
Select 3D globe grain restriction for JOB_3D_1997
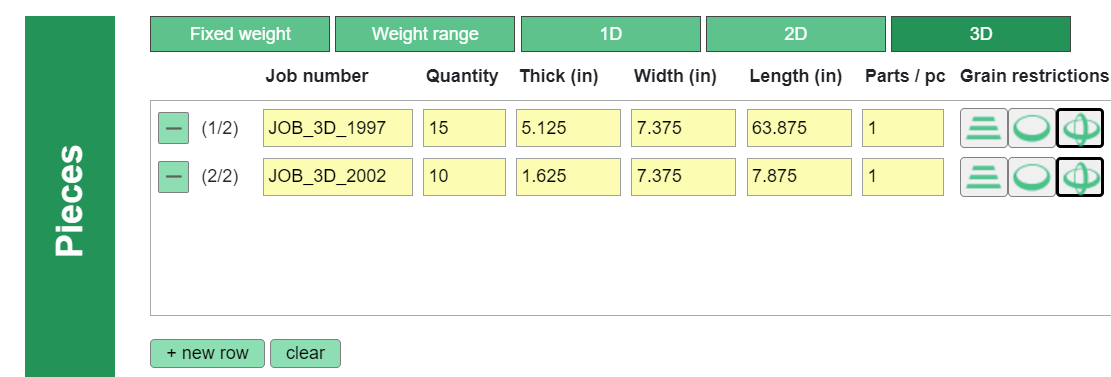(1080, 128)
